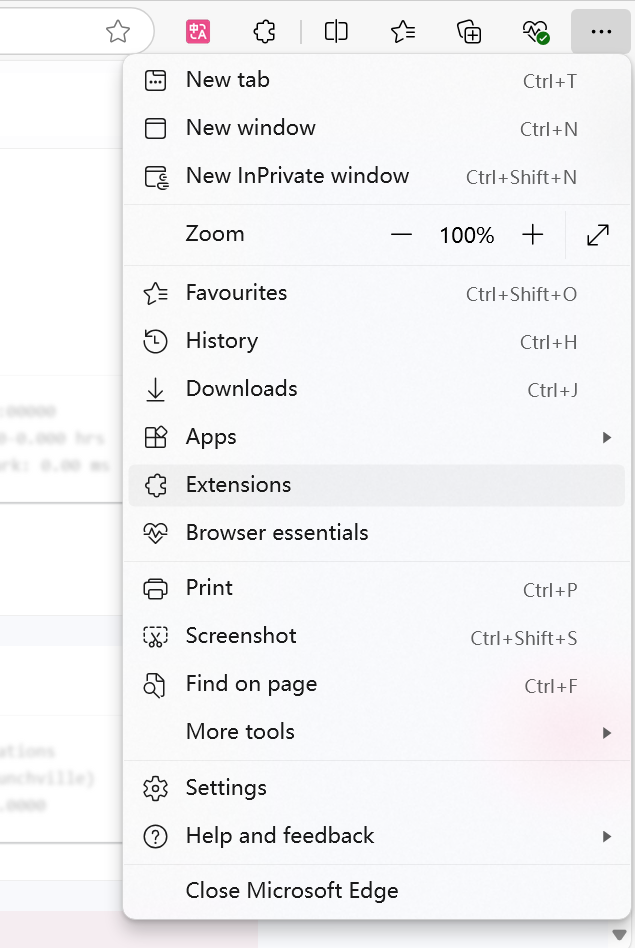Image resolution: width=635 pixels, height=948 pixels.
Task: Choose Screenshot from the menu
Action: [241, 636]
